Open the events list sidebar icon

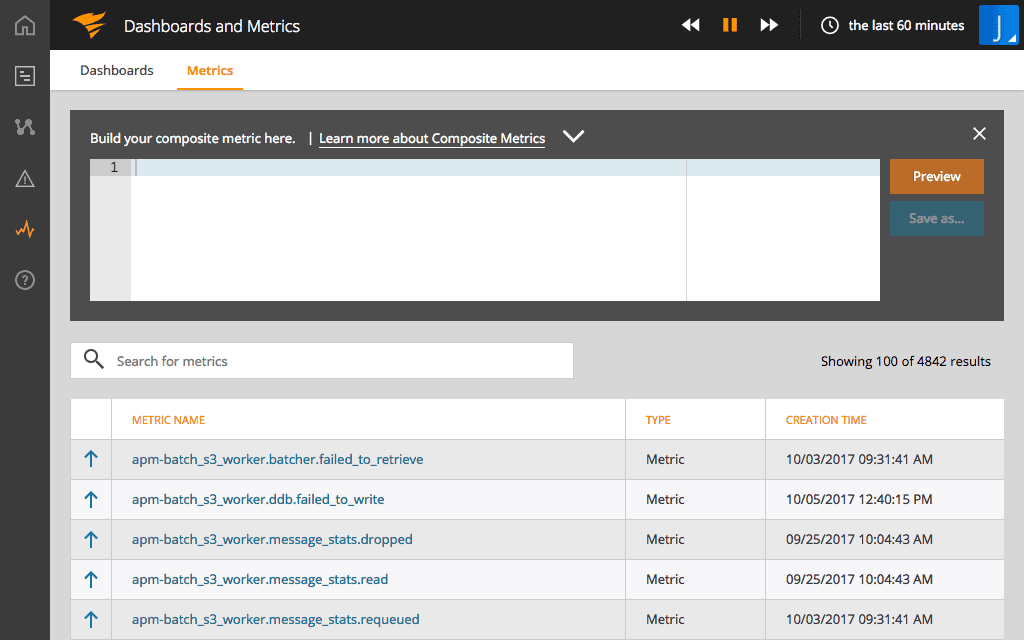[25, 76]
